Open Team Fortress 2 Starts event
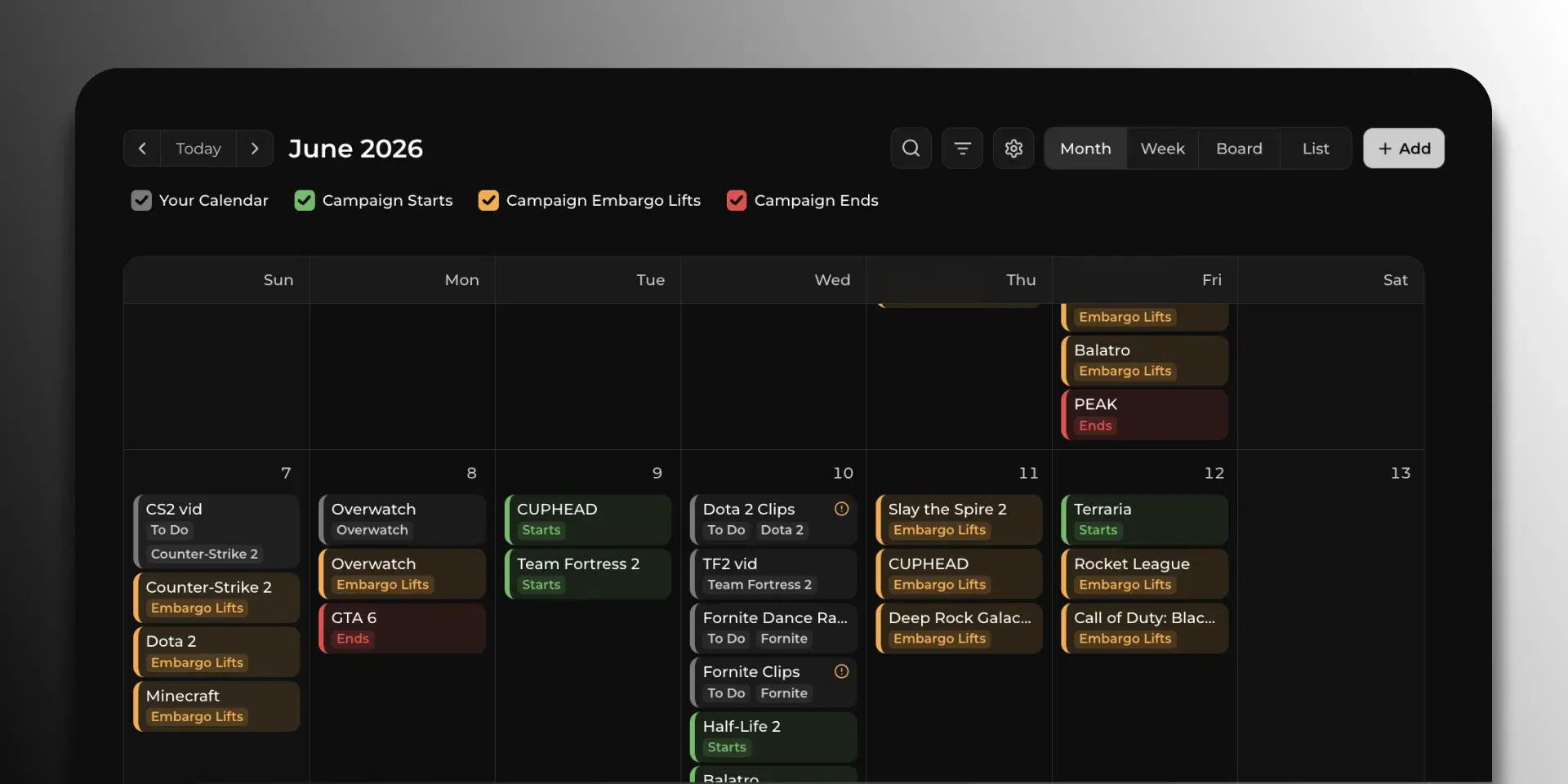The image size is (1568, 784). (x=588, y=574)
